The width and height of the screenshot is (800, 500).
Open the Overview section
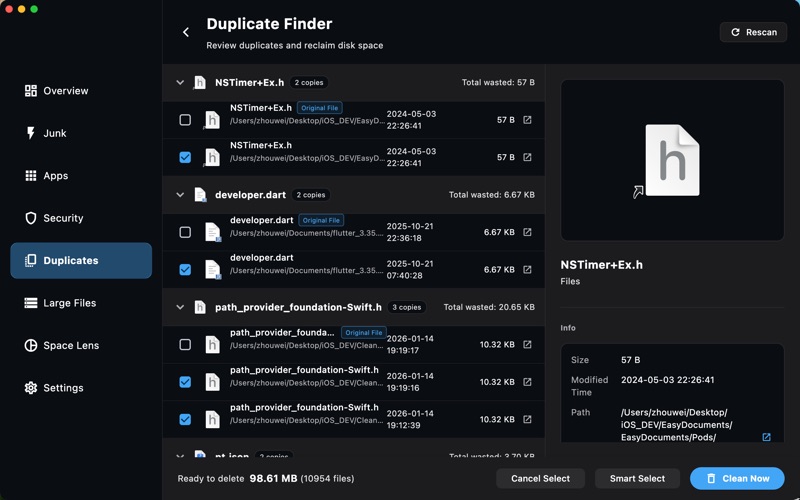click(81, 91)
